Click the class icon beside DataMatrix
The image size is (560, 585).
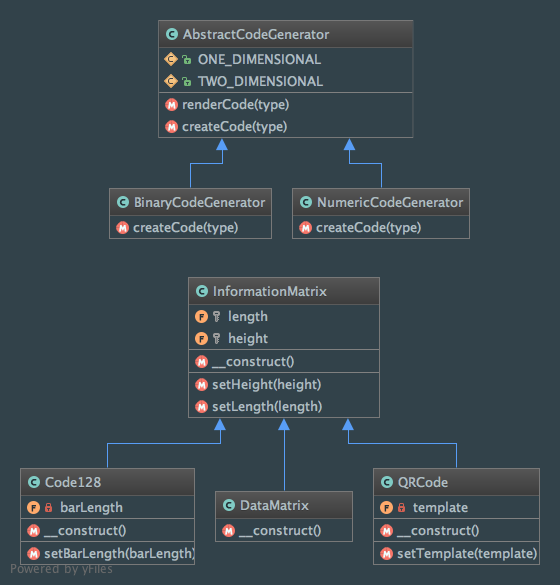pyautogui.click(x=229, y=505)
